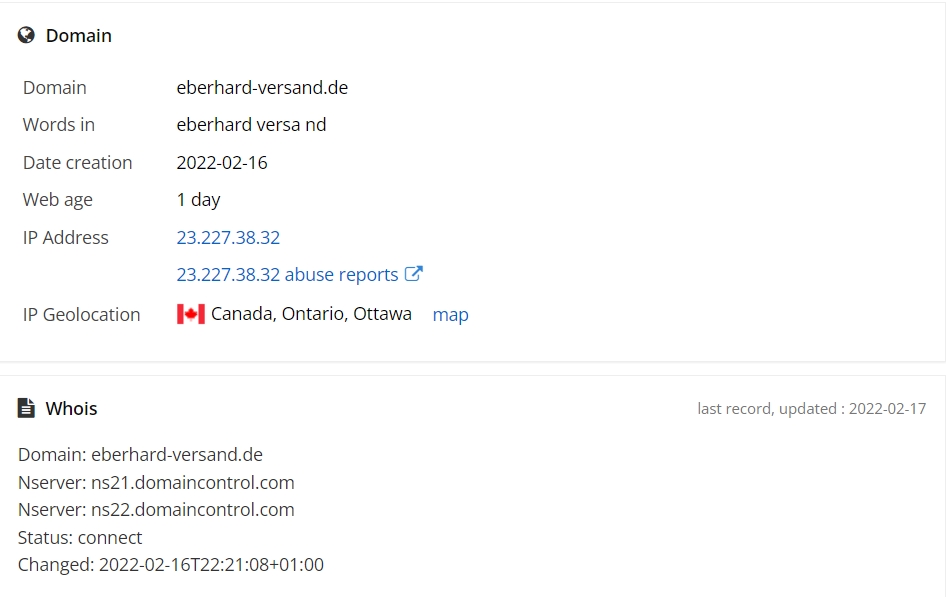Click the eberhard-versand.de domain value
This screenshot has width=946, height=597.
262,87
